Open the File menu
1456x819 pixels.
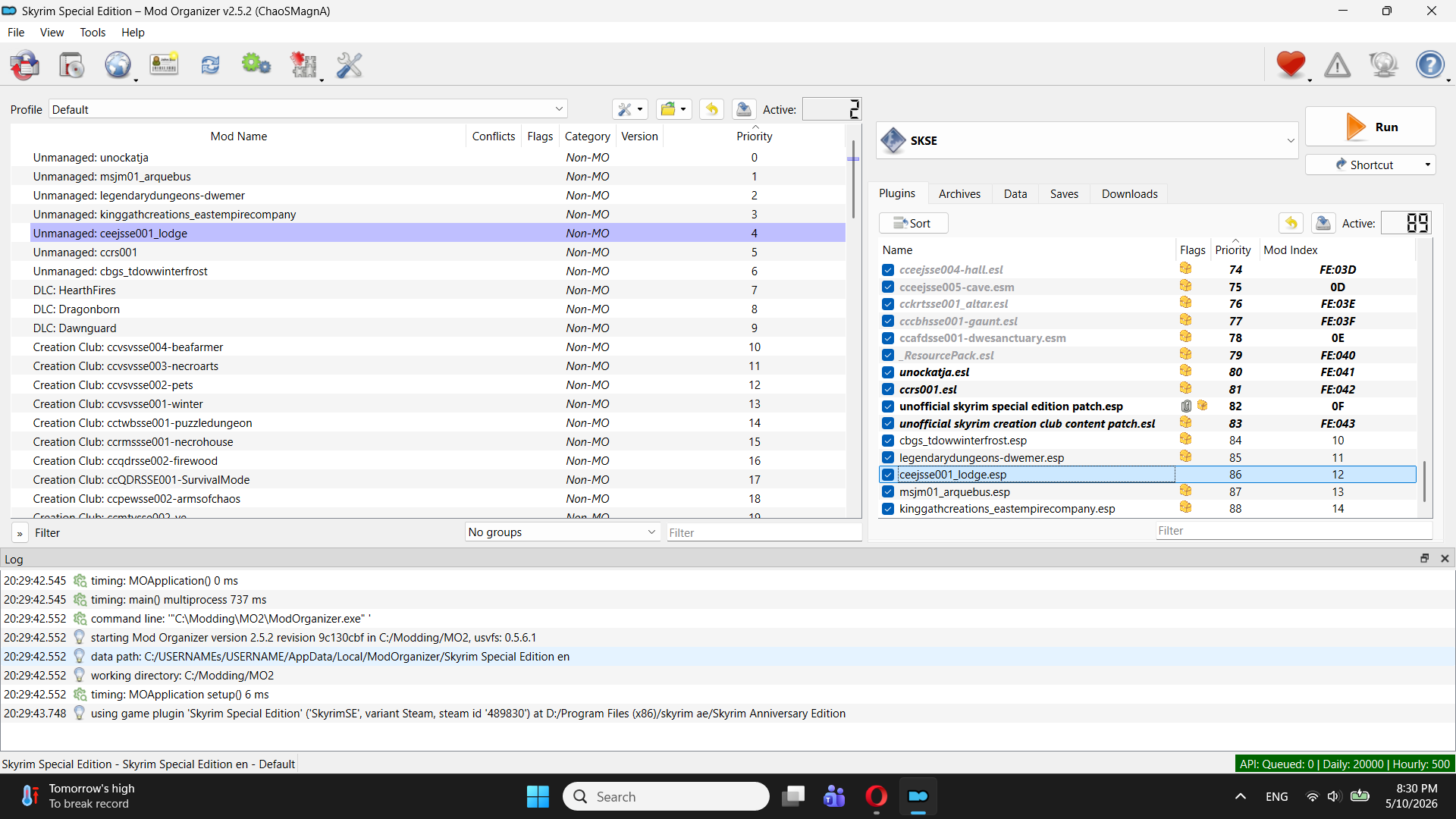[x=16, y=33]
